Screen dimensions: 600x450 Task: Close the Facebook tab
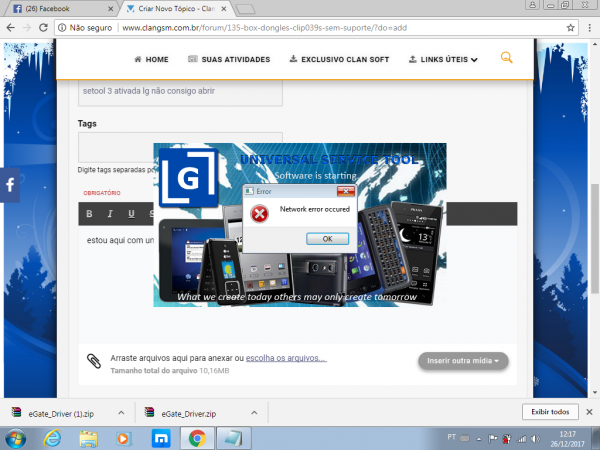110,8
